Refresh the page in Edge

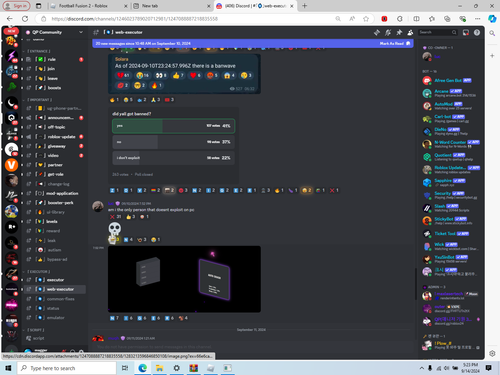point(25,19)
